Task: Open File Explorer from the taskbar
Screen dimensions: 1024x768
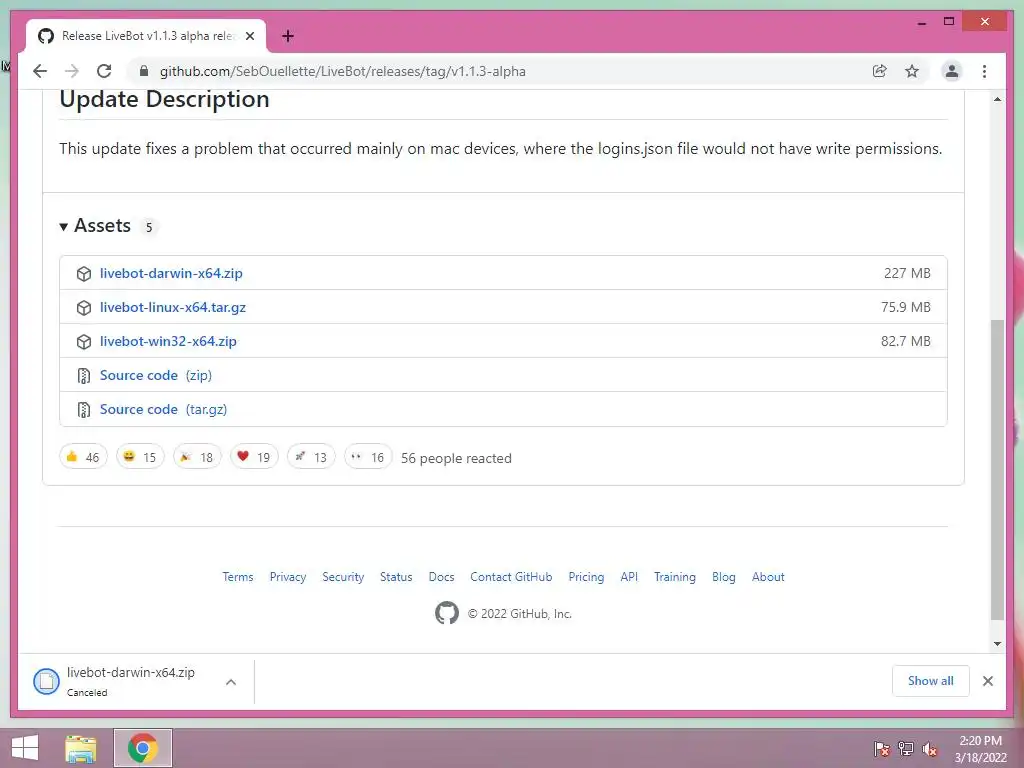Action: (81, 748)
